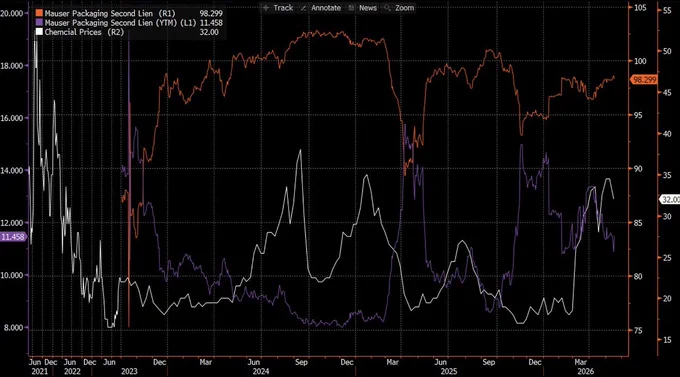
Task: Click the white 32.0 far-right price tag
Action: coord(670,200)
